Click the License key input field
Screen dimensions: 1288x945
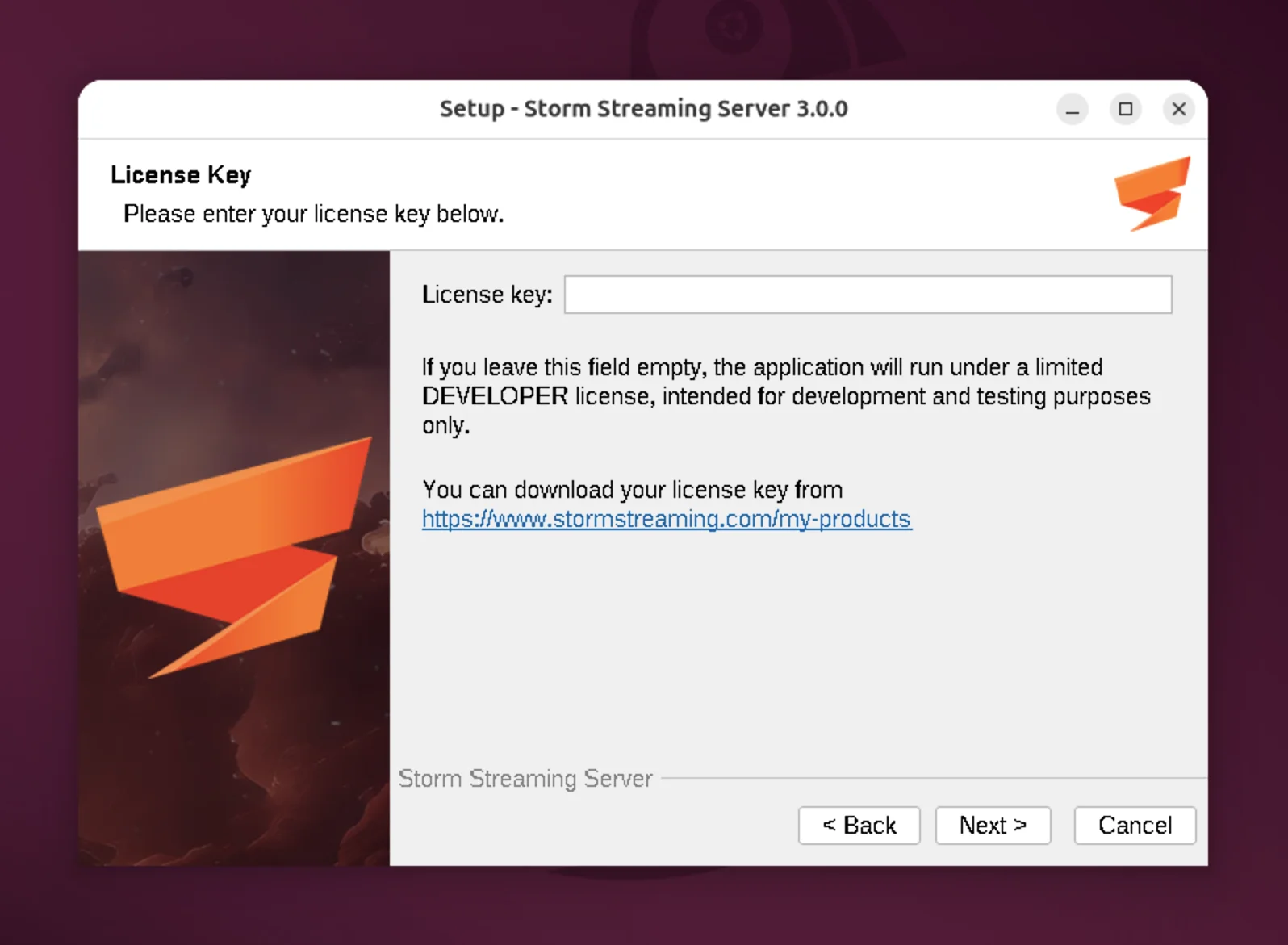pyautogui.click(x=868, y=295)
